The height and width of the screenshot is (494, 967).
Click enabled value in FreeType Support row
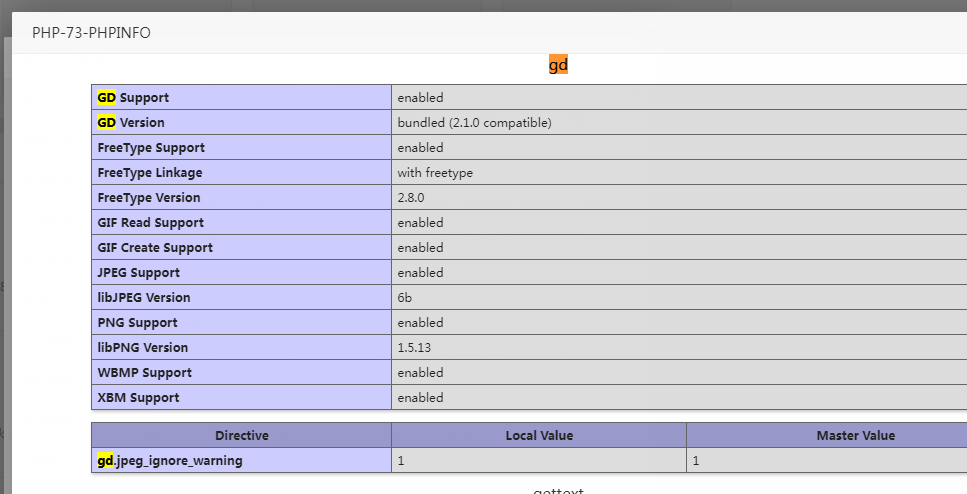coord(420,147)
